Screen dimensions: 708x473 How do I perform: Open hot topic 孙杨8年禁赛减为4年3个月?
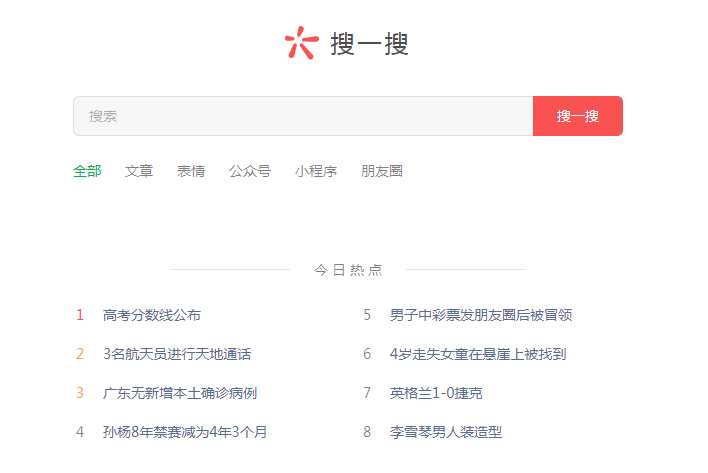point(185,432)
